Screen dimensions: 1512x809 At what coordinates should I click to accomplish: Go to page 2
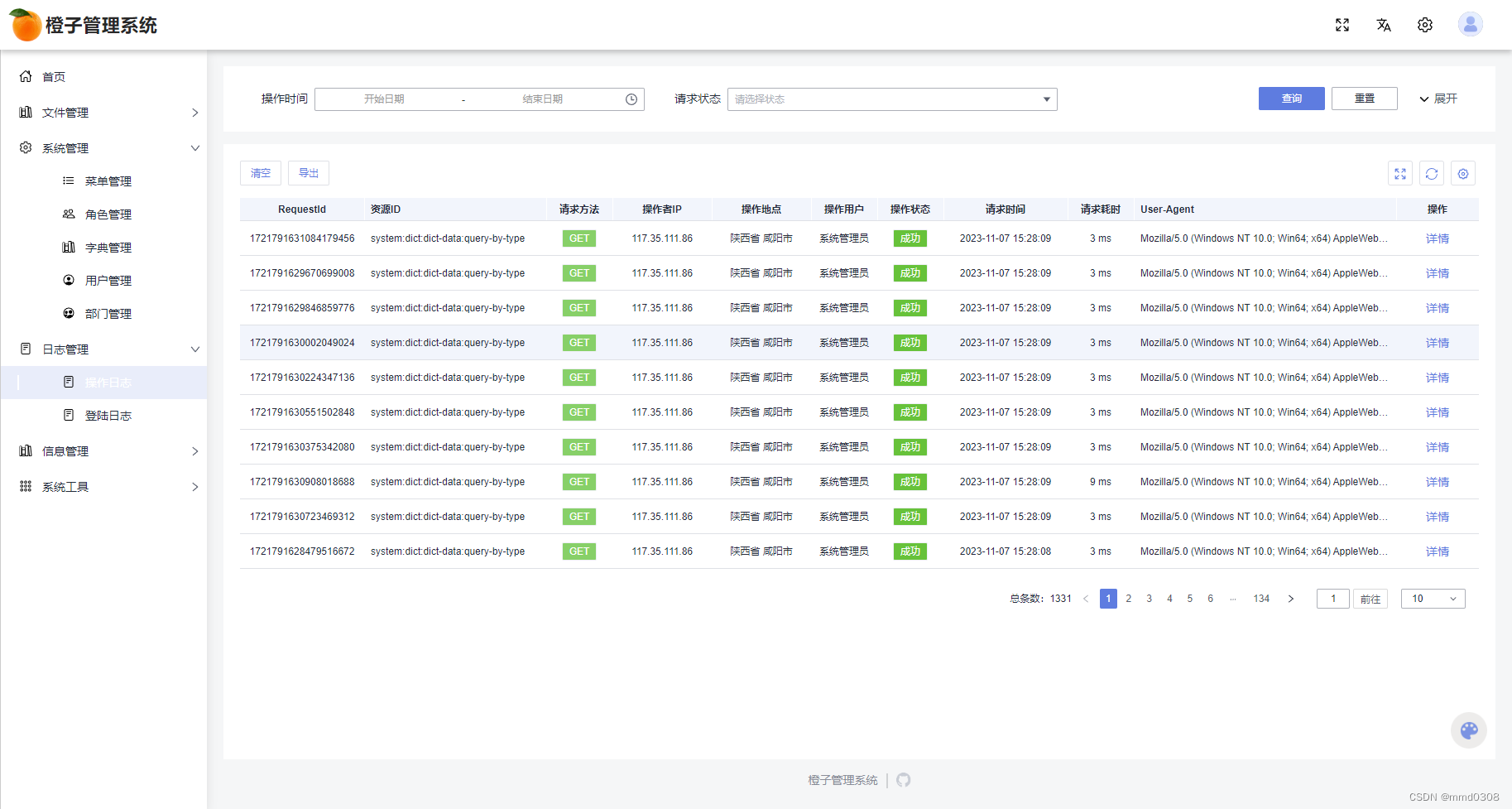pos(1129,599)
